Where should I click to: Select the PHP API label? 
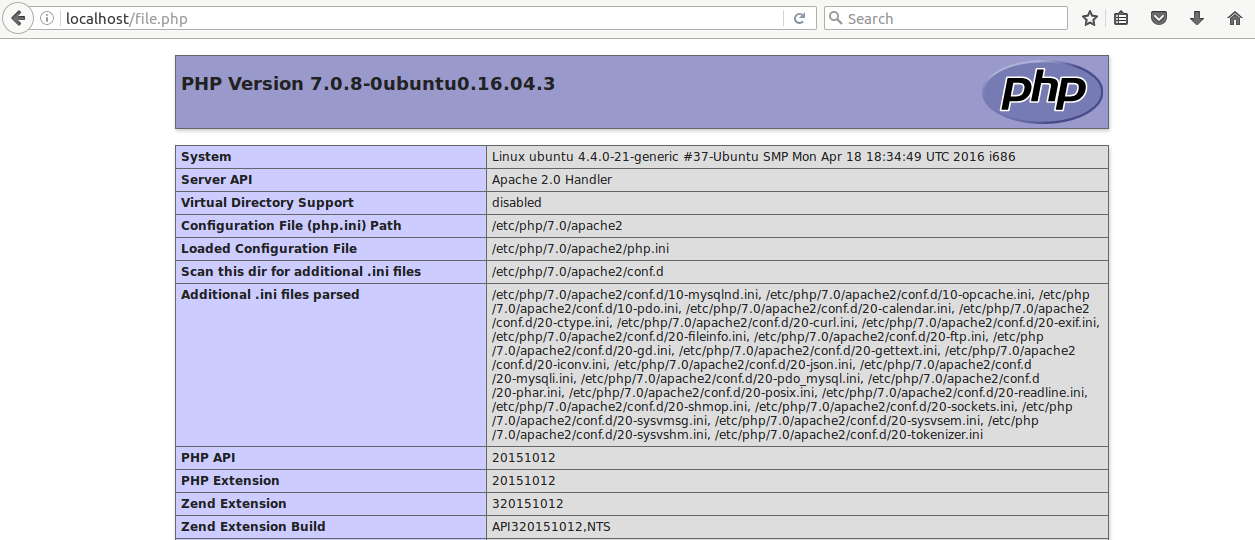tap(208, 458)
